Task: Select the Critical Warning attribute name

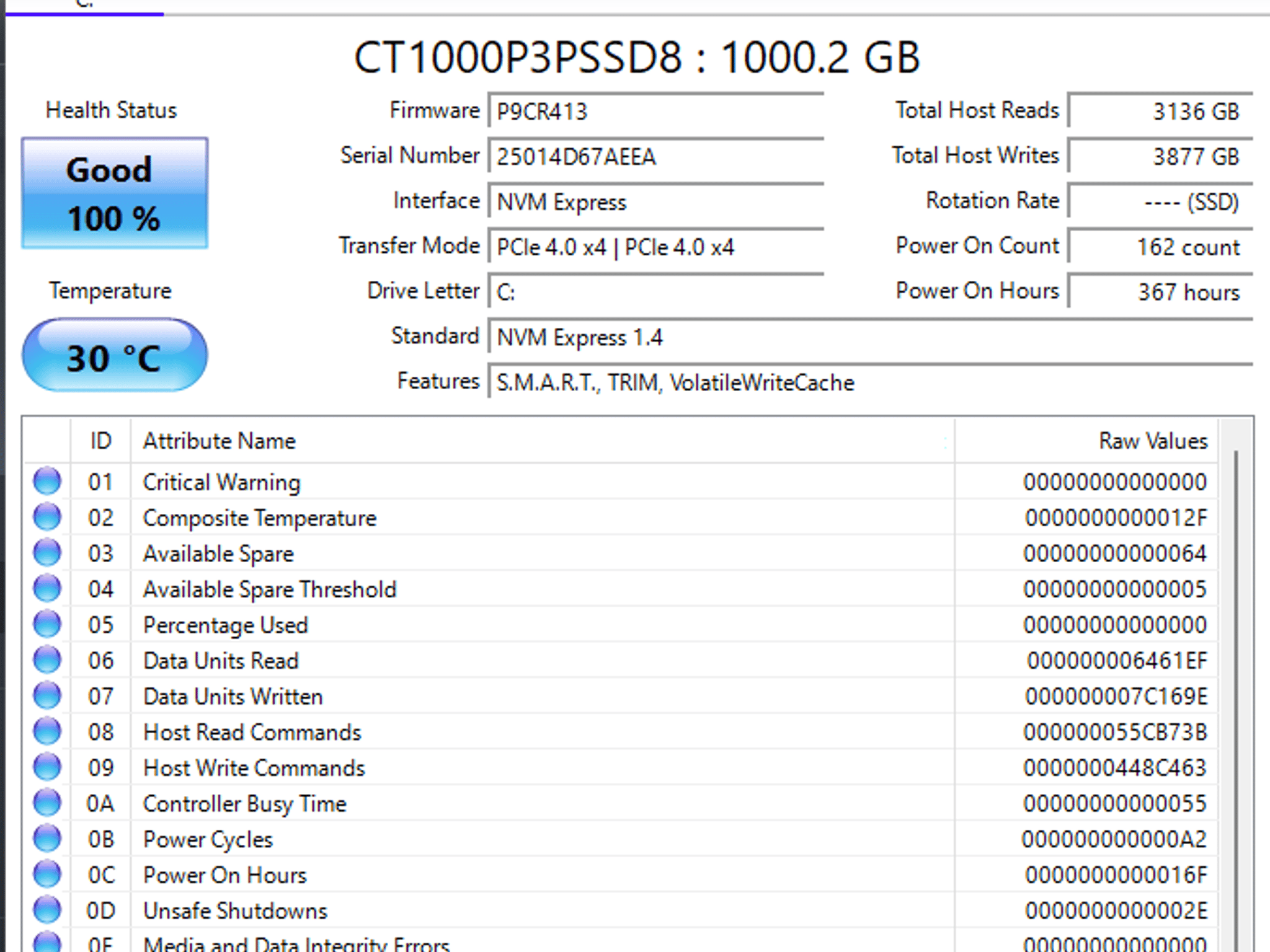Action: click(x=221, y=482)
